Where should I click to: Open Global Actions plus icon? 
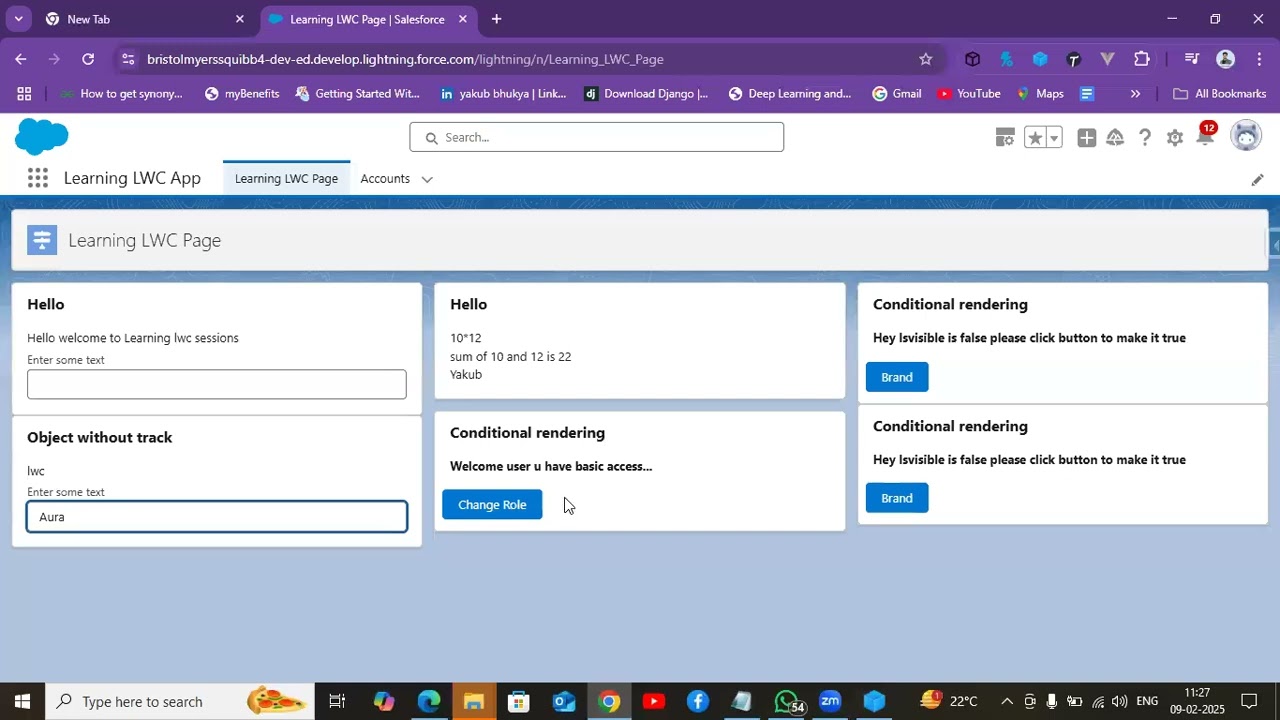pyautogui.click(x=1086, y=138)
